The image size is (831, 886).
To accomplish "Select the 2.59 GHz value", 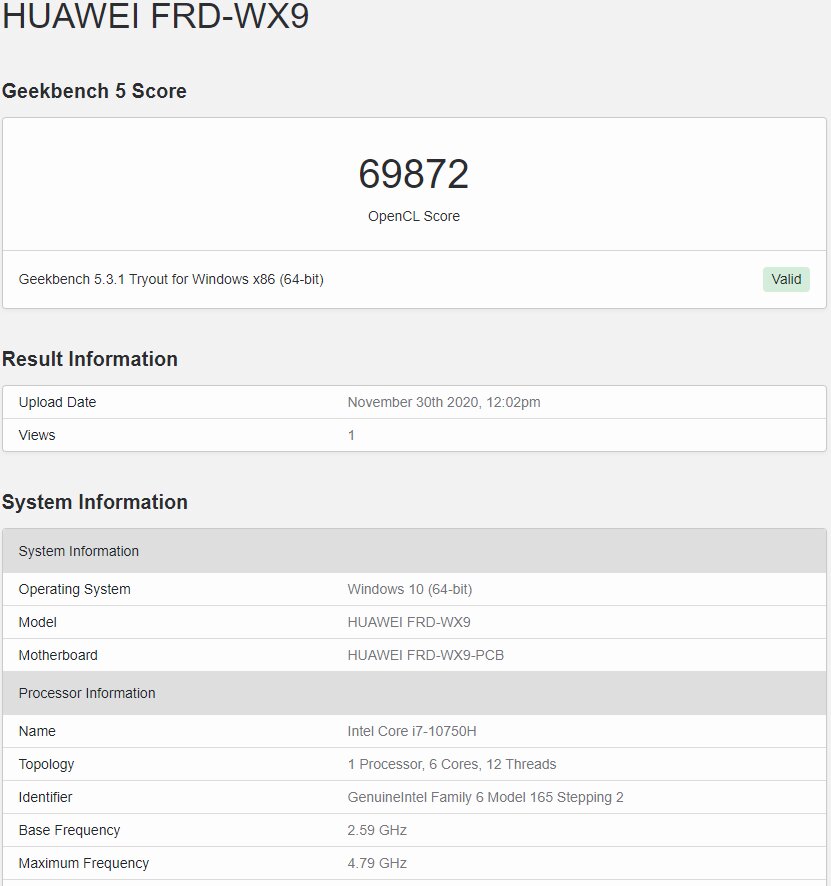I will (377, 830).
